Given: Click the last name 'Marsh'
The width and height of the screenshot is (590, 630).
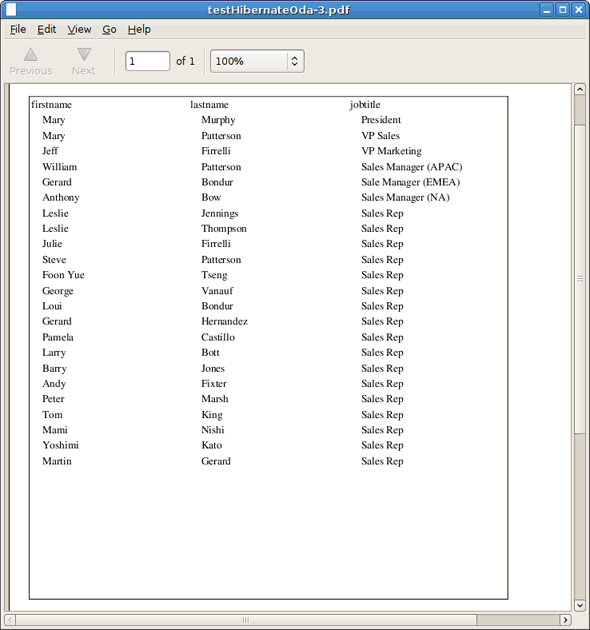Looking at the screenshot, I should 215,399.
